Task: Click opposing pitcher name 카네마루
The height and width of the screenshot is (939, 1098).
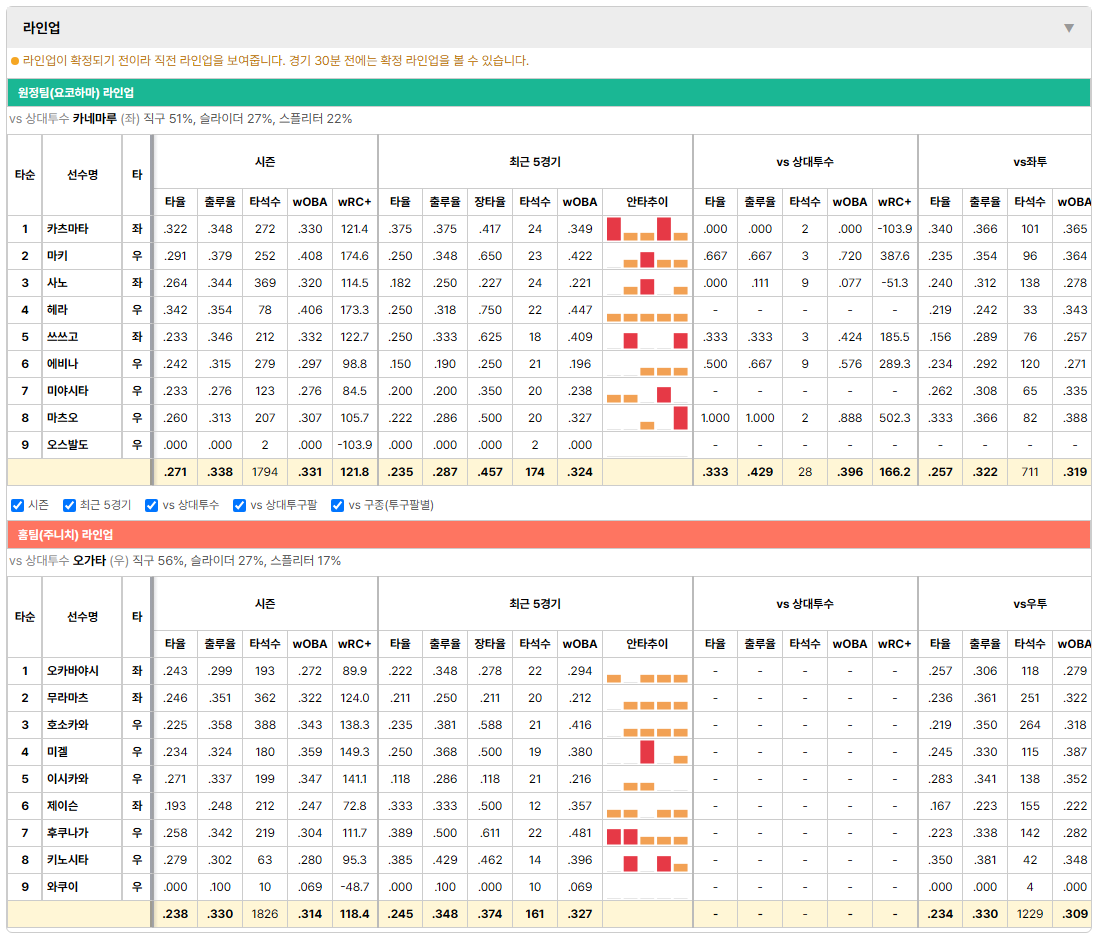Action: (95, 119)
